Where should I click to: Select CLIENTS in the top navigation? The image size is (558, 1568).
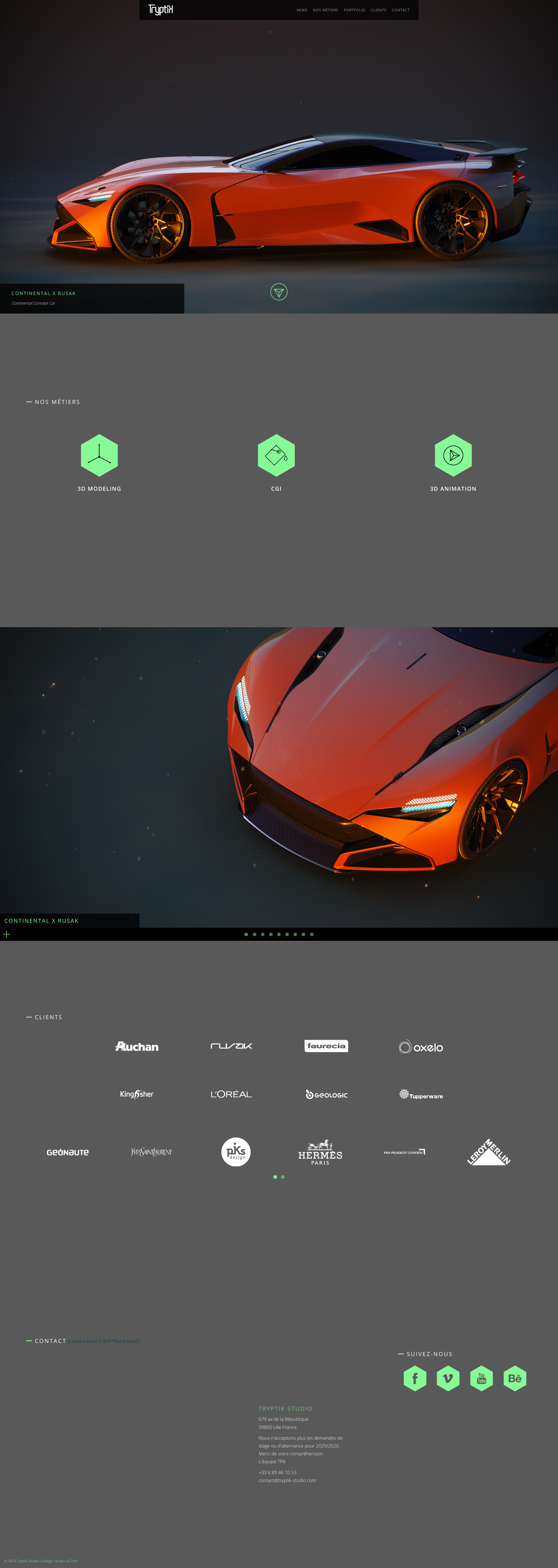378,10
